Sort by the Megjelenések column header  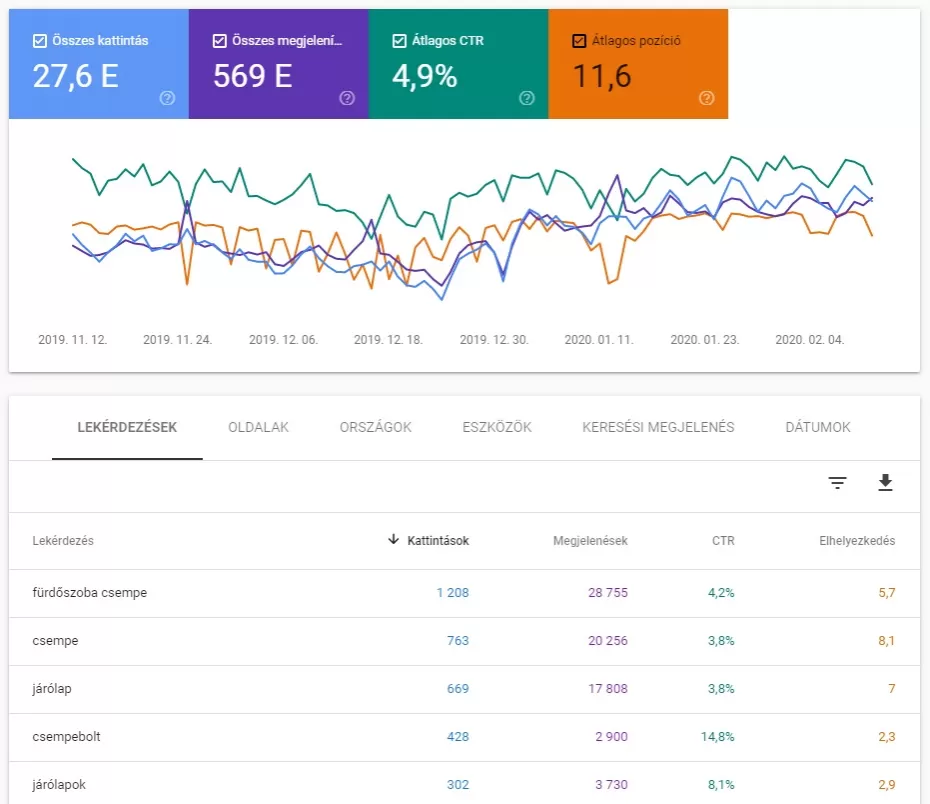(x=590, y=541)
